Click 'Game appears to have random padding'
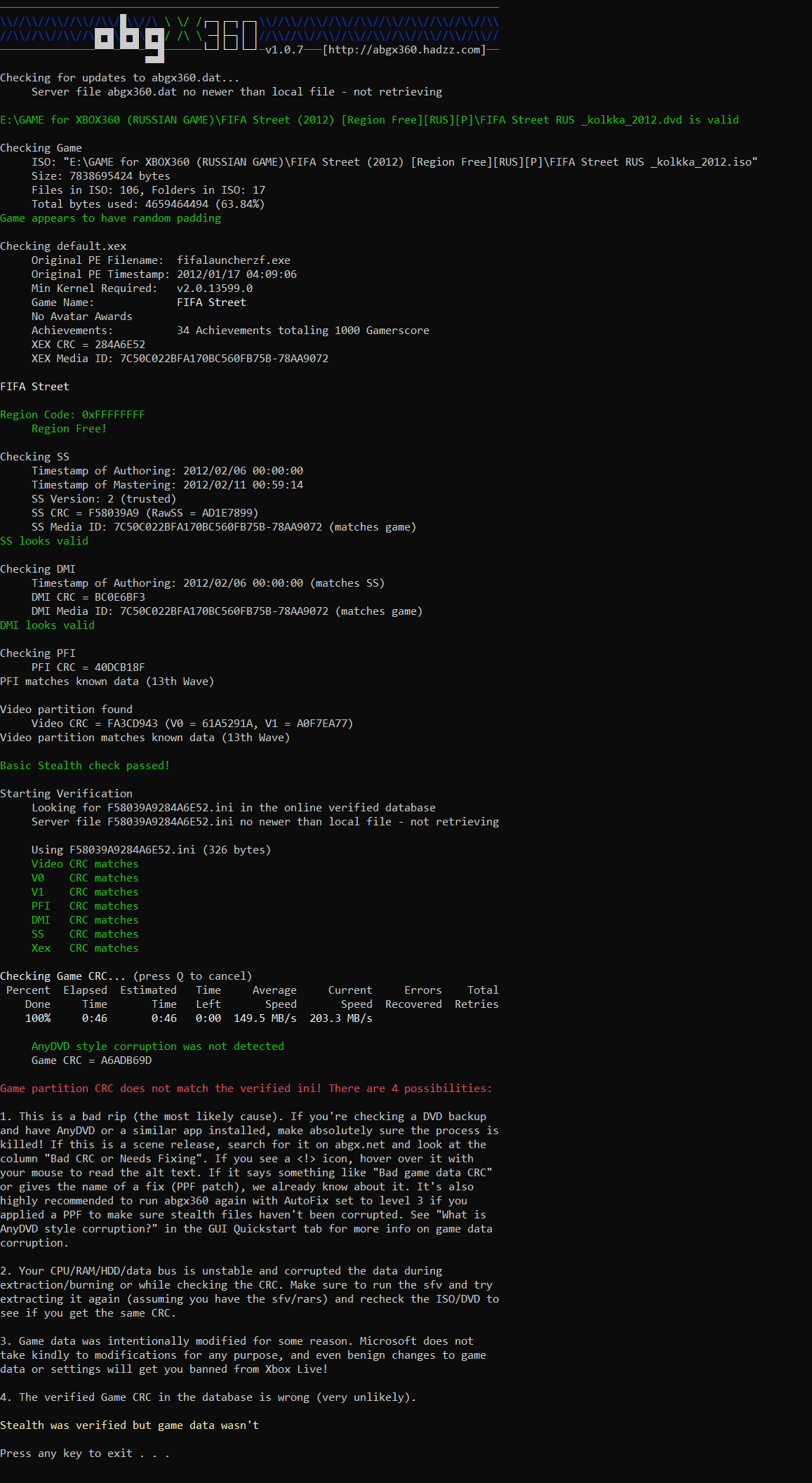The height and width of the screenshot is (1483, 812). (110, 218)
